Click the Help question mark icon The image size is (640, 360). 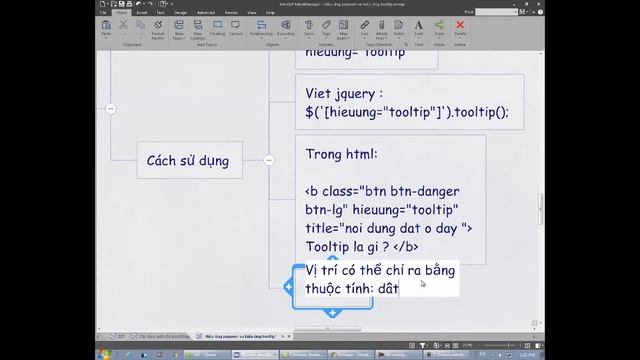[x=540, y=12]
